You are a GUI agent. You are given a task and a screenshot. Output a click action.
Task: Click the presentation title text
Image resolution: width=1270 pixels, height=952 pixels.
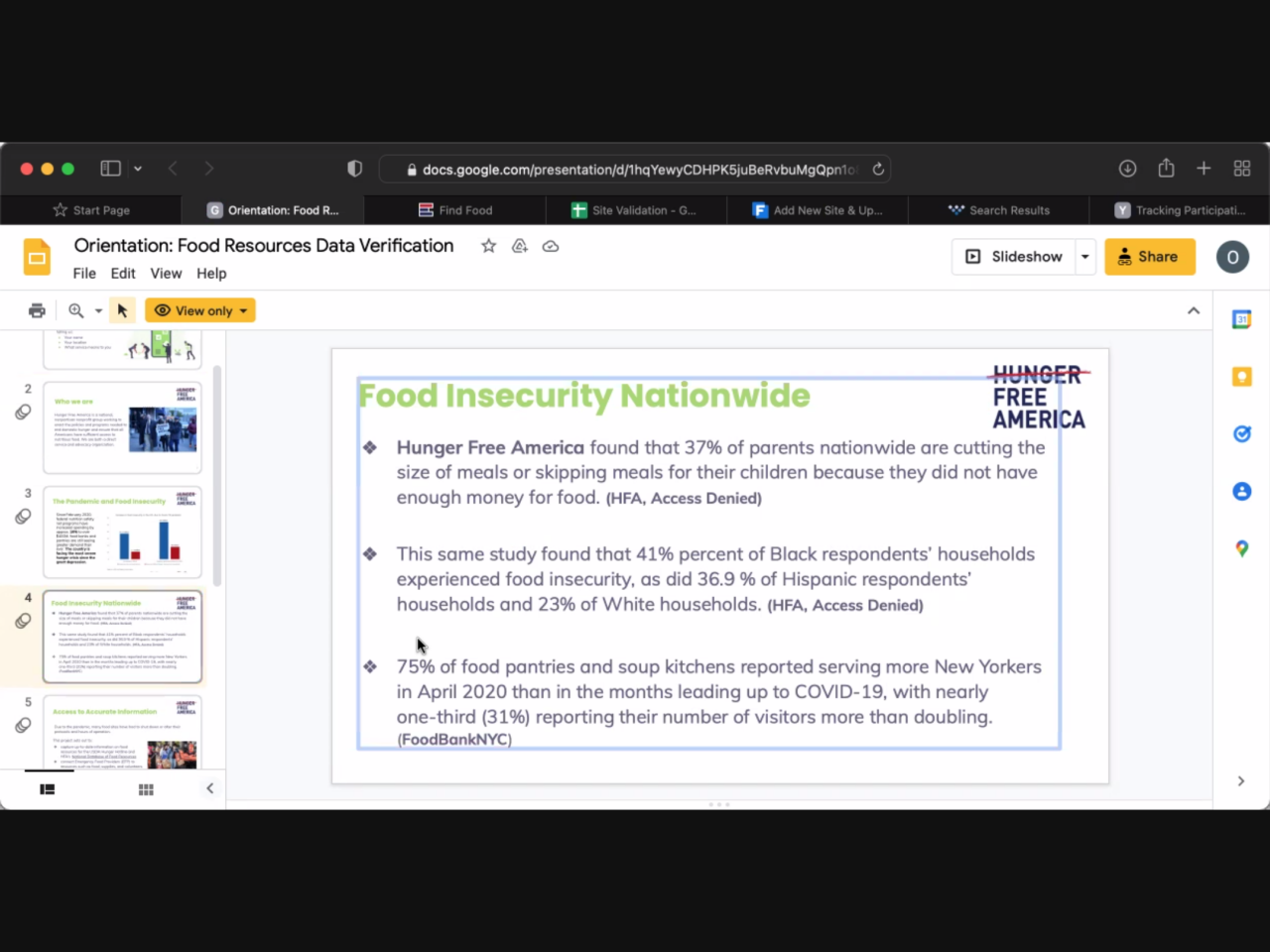coord(264,245)
